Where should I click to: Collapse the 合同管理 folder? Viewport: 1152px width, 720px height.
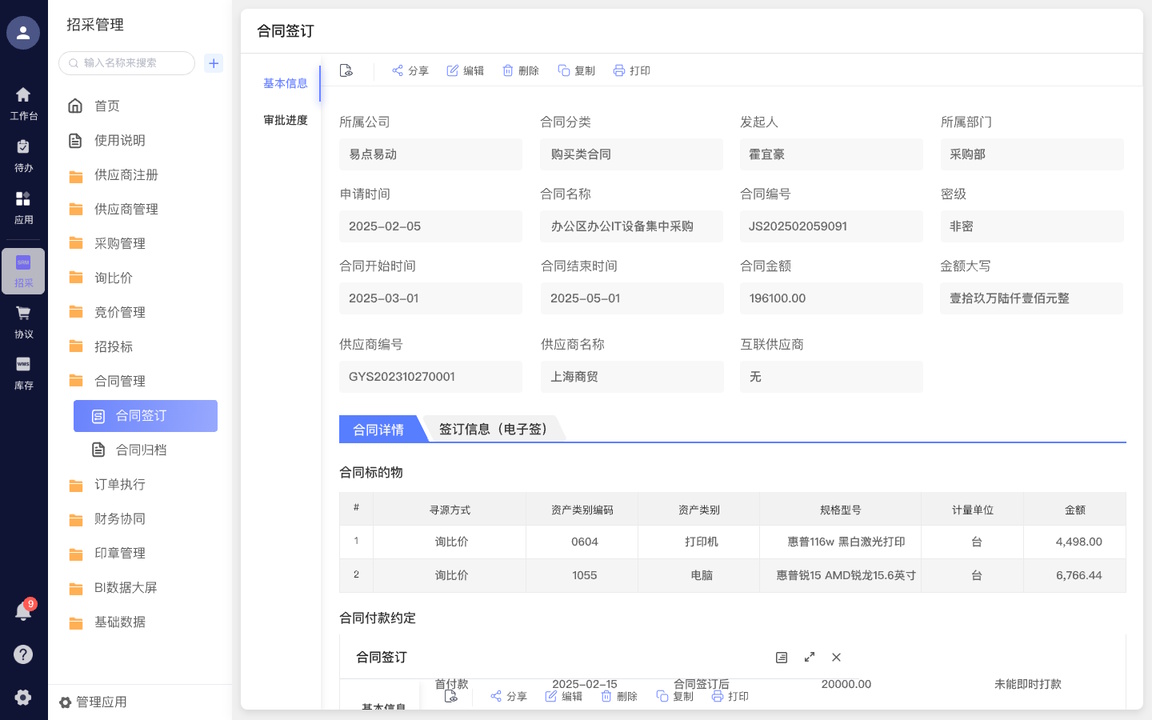click(120, 381)
